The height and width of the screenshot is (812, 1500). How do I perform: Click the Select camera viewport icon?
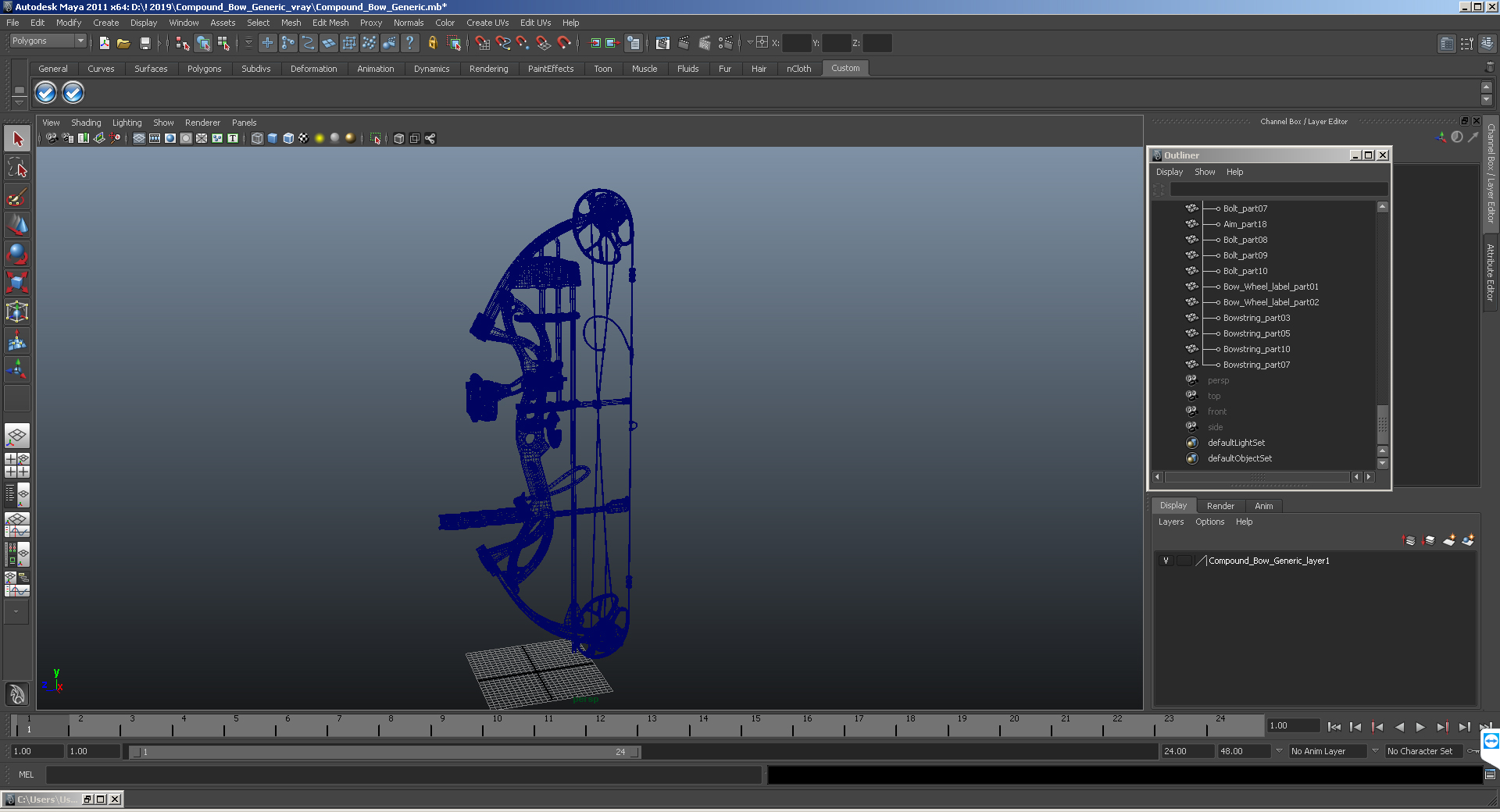click(x=52, y=138)
